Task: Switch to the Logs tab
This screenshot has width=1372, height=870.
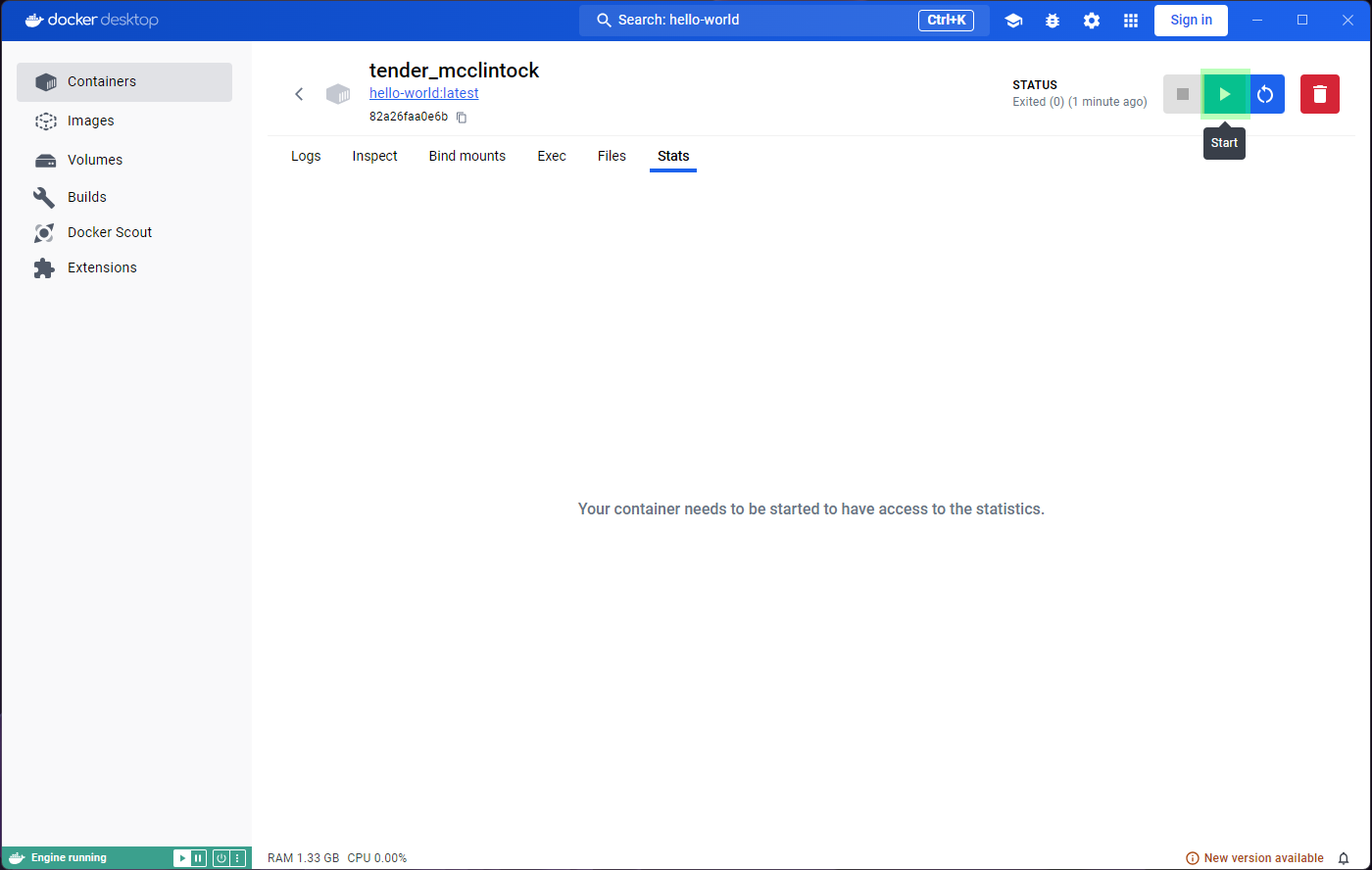Action: coord(306,156)
